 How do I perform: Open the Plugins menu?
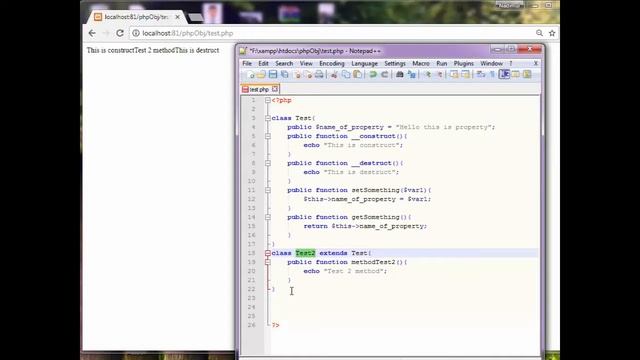point(464,63)
